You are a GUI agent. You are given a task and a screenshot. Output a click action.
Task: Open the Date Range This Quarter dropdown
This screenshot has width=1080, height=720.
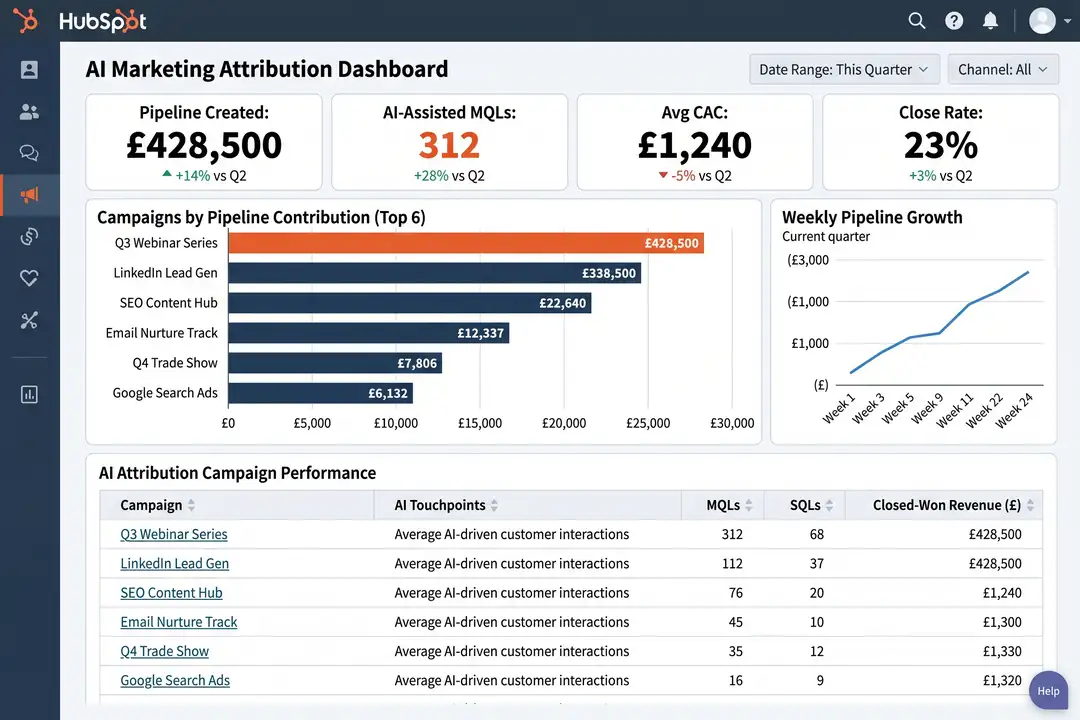845,69
